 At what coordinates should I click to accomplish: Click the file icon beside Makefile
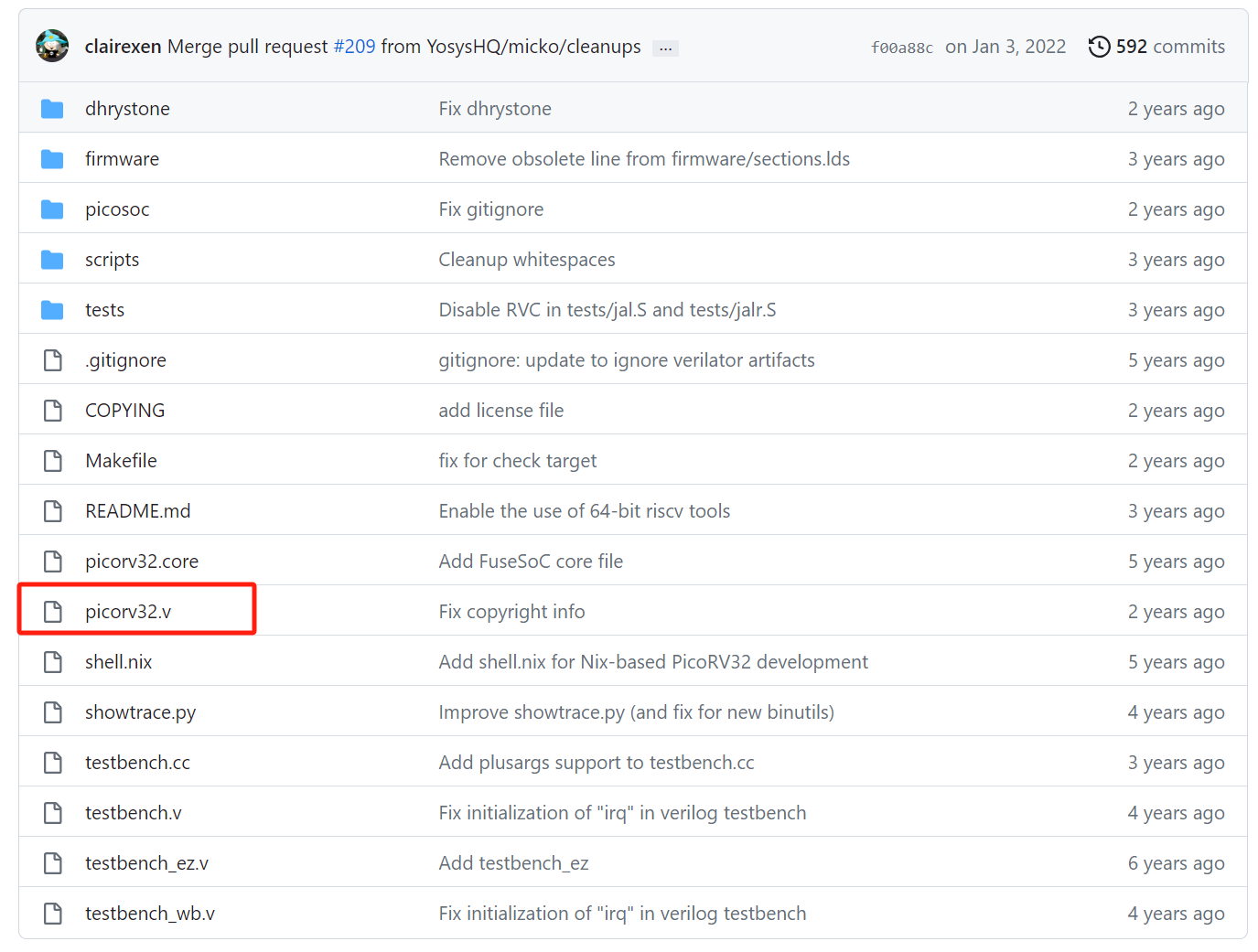point(53,461)
